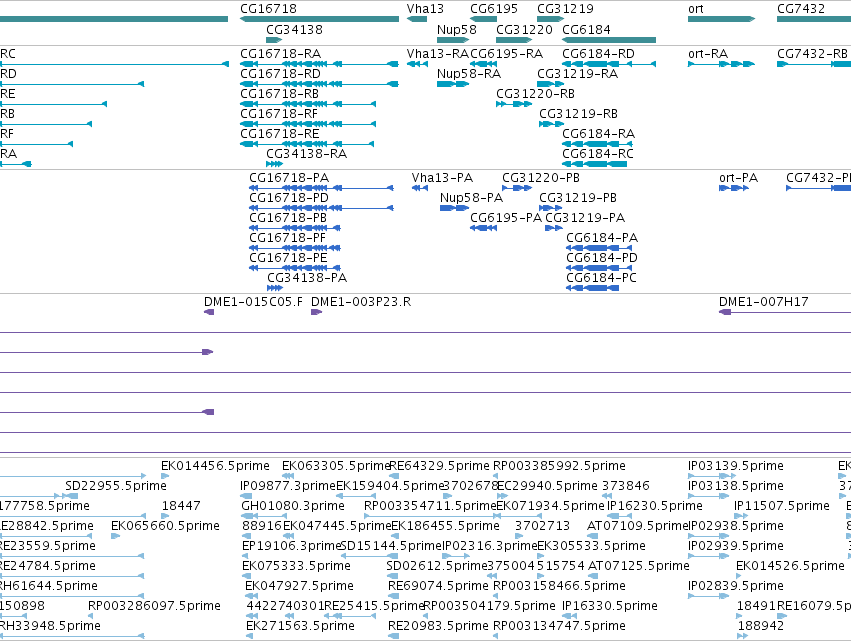Image resolution: width=851 pixels, height=641 pixels.
Task: Click the CG31220 gene label
Action: pyautogui.click(x=524, y=29)
